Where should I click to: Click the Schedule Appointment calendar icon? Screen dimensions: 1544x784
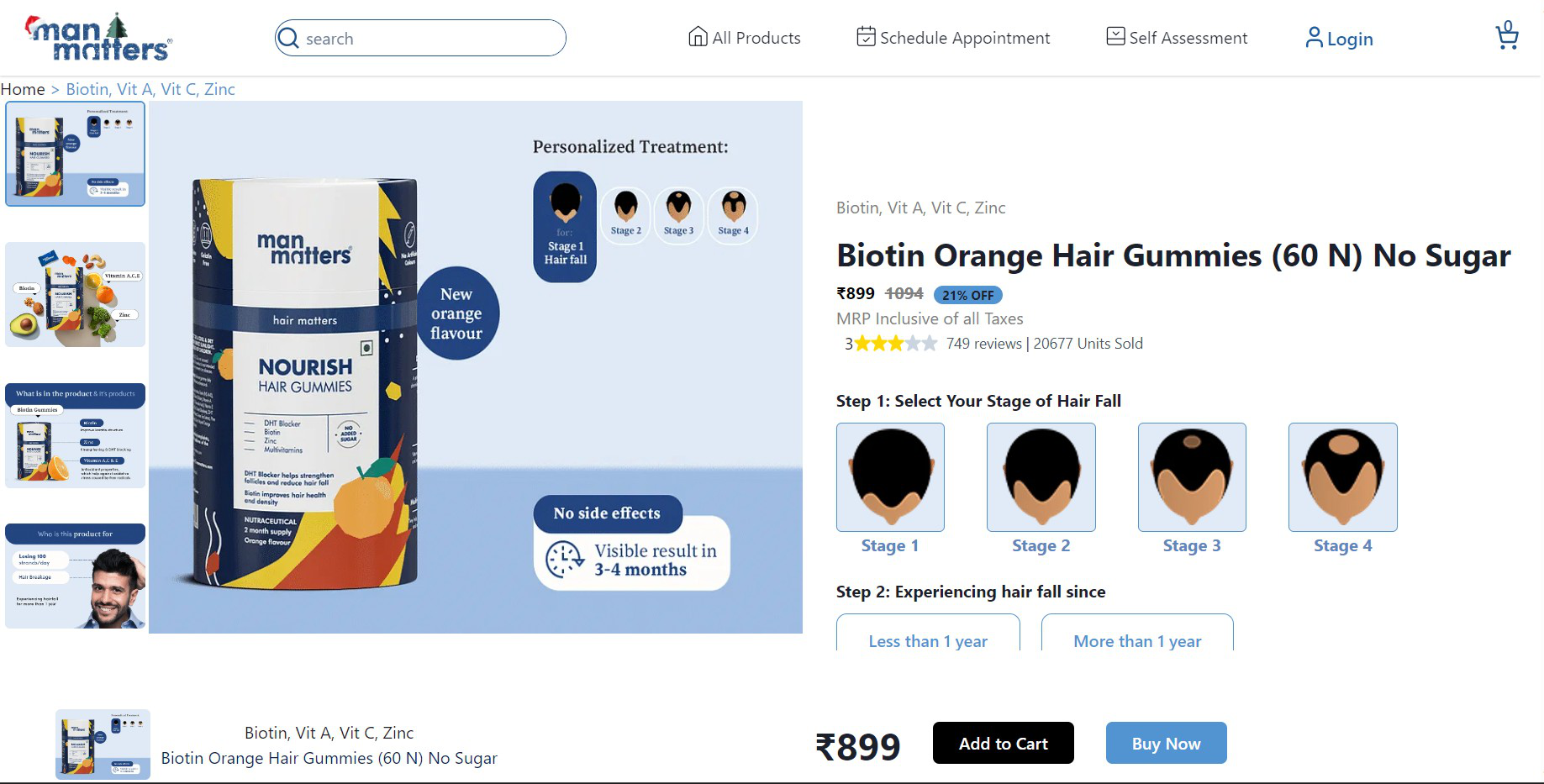point(866,37)
